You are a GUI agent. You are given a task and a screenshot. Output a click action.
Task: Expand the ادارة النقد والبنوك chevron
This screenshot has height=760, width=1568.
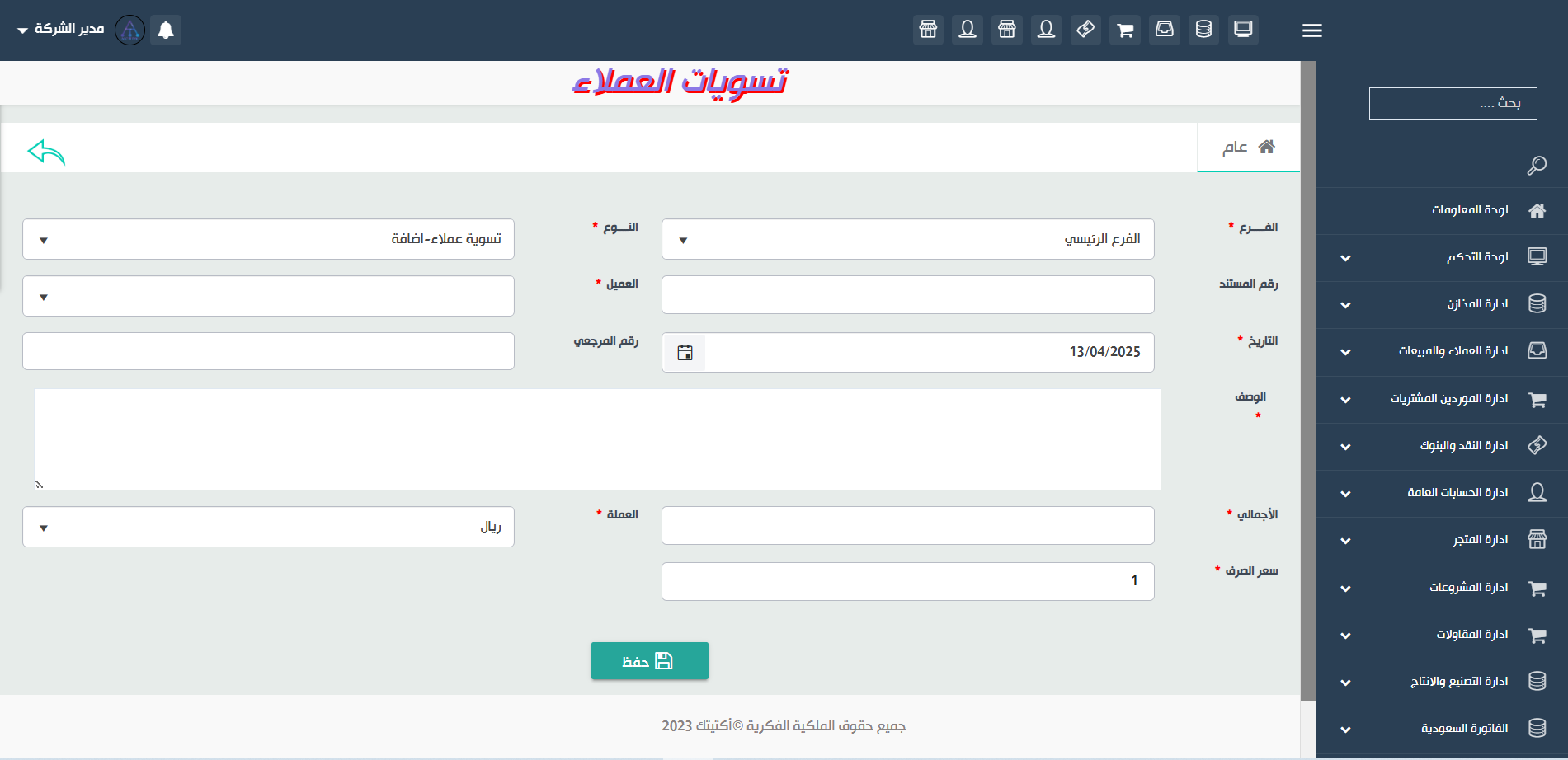(1345, 447)
